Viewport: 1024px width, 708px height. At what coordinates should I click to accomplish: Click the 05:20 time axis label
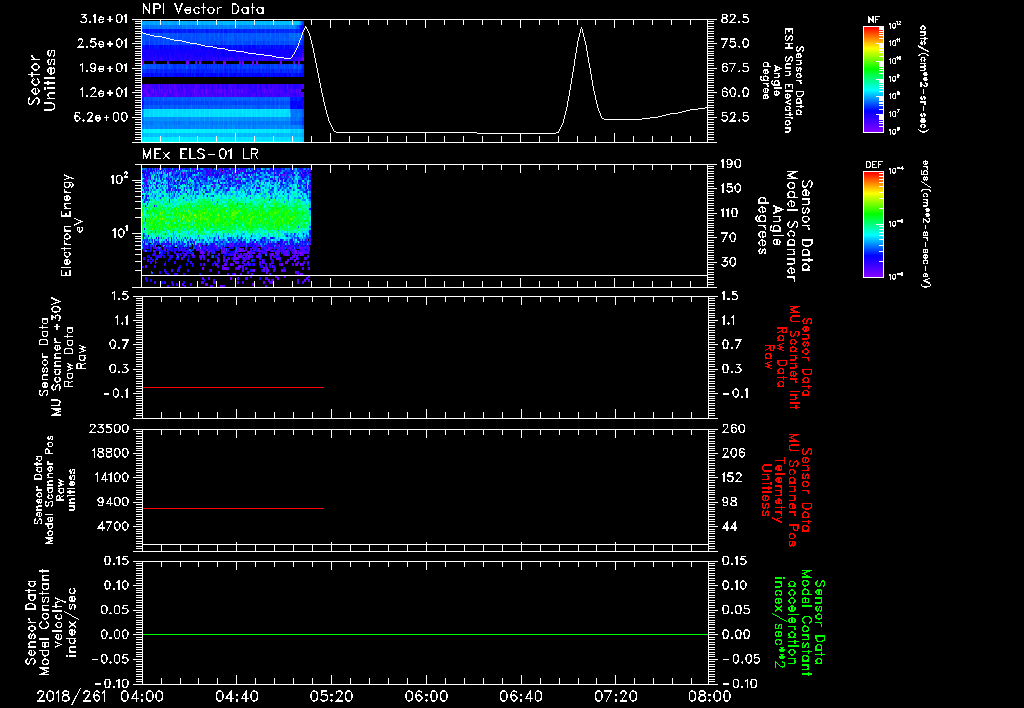pos(331,696)
